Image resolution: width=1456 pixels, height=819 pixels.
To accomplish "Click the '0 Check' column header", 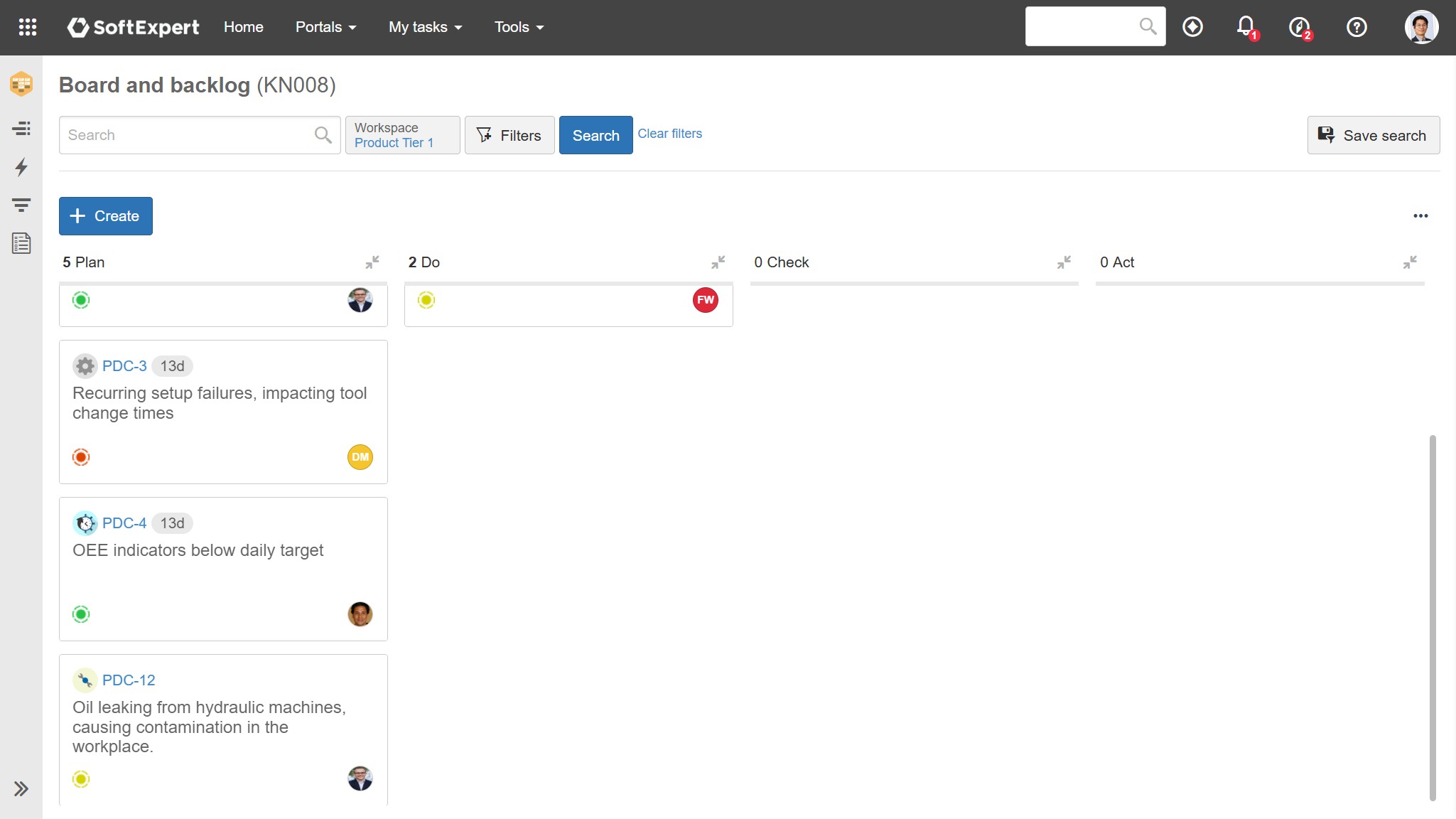I will pos(782,262).
